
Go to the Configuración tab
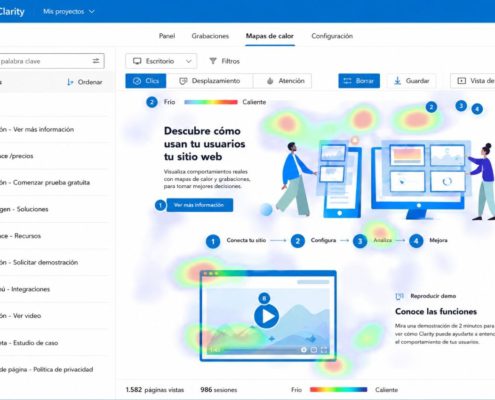point(332,36)
